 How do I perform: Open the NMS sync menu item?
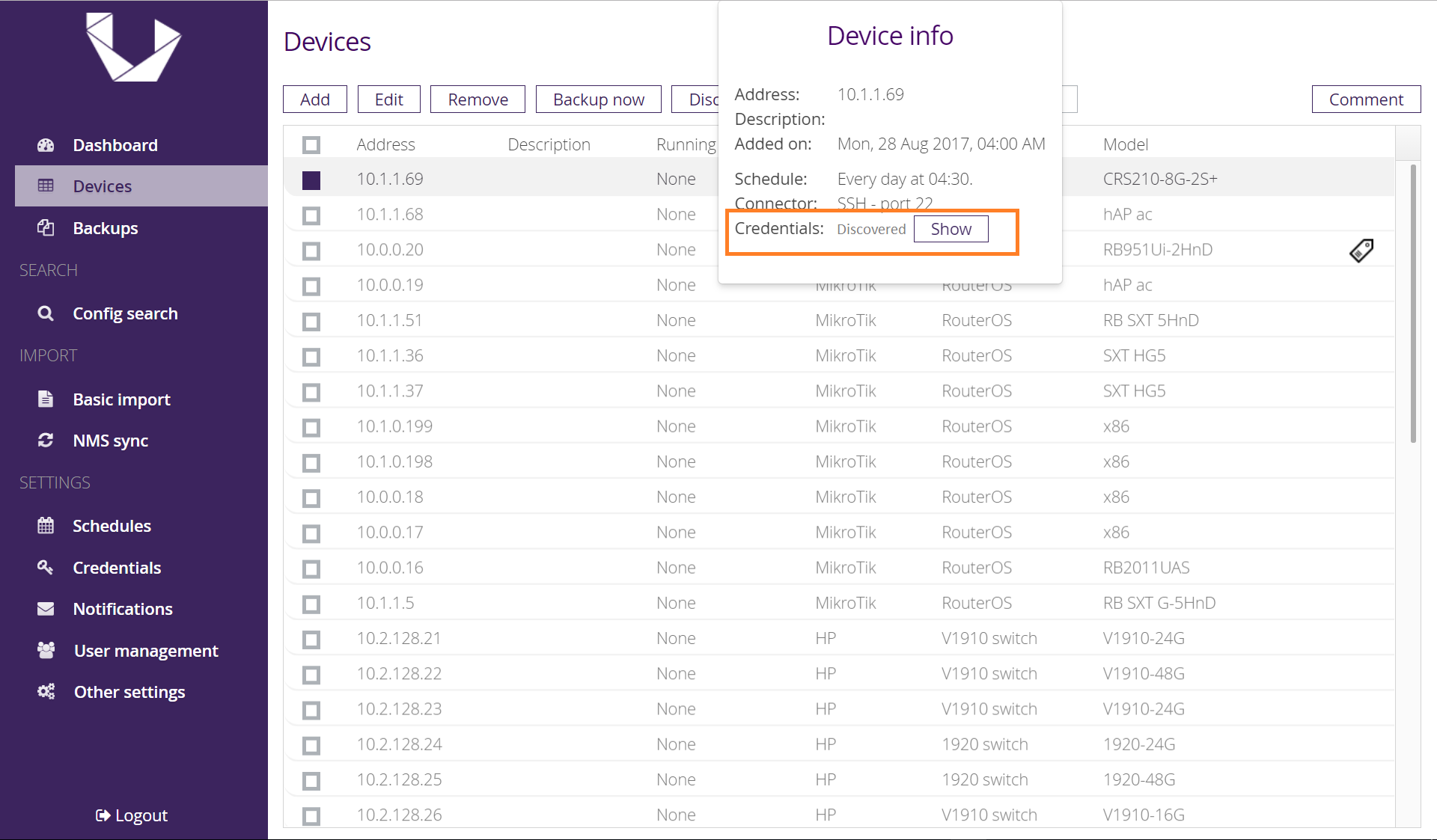coord(141,440)
